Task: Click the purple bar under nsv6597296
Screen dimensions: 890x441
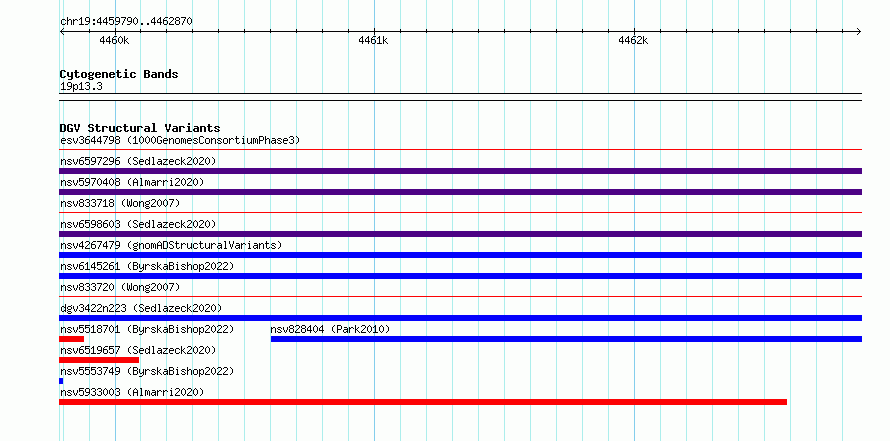Action: [460, 171]
